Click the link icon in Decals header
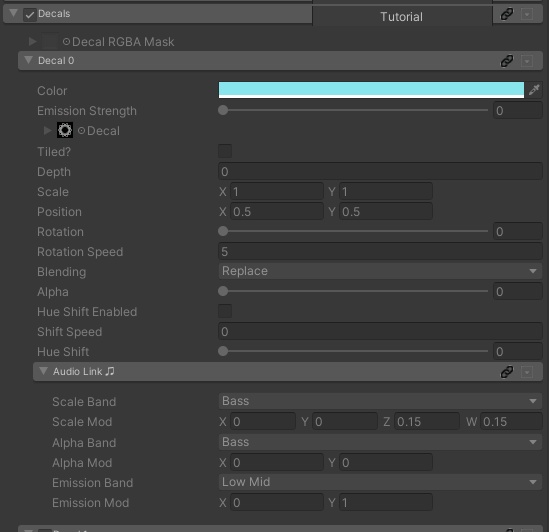This screenshot has width=549, height=532. (507, 14)
